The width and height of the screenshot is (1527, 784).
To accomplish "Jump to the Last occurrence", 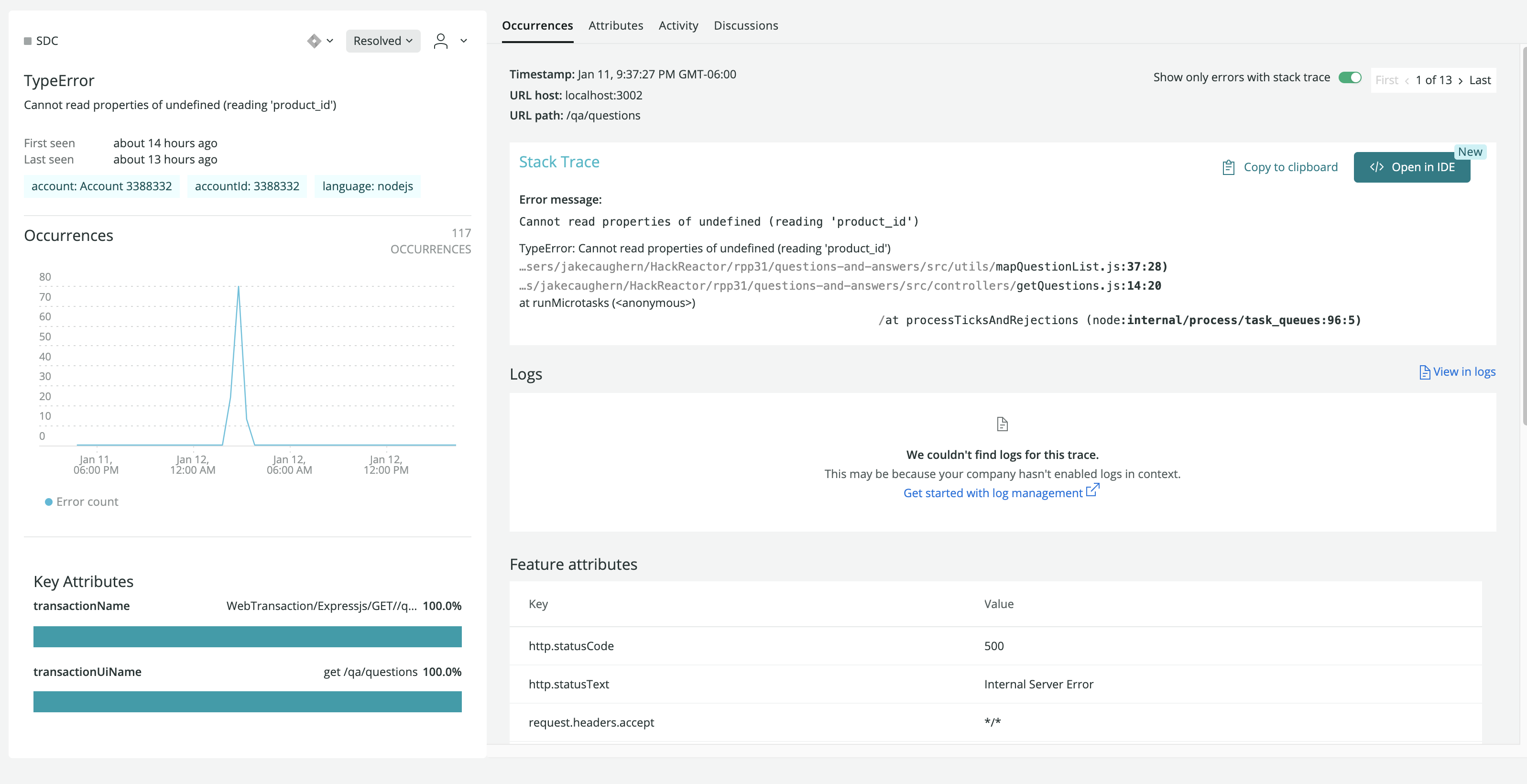I will point(1480,81).
